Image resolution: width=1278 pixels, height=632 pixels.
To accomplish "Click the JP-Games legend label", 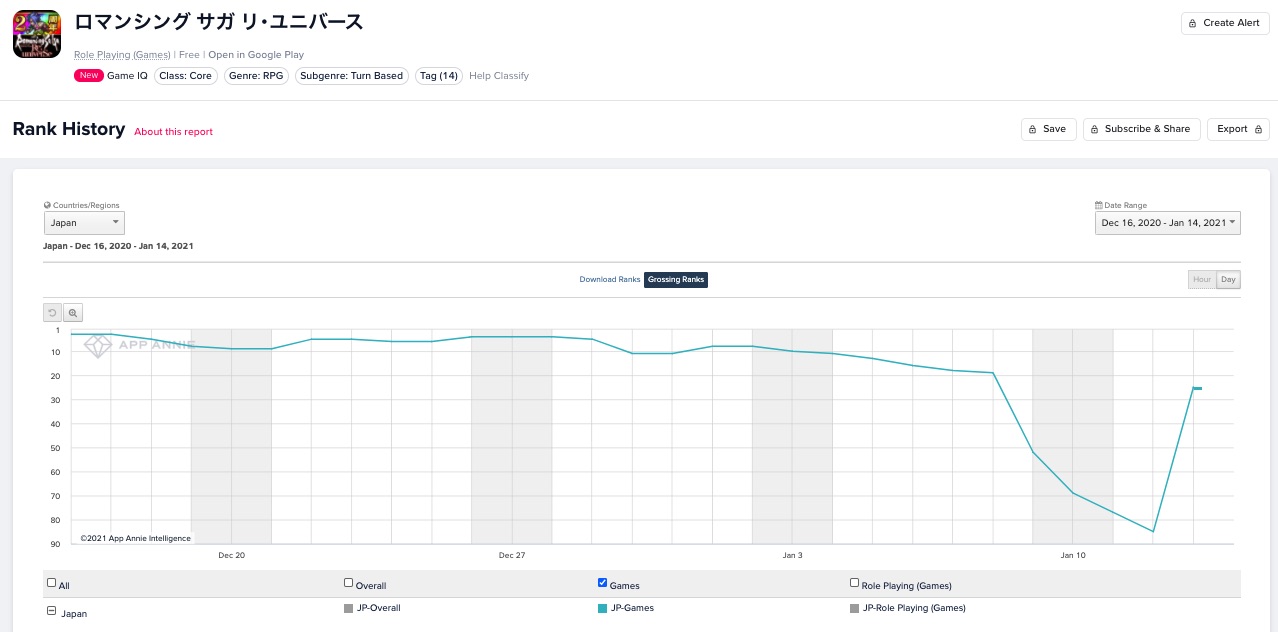I will point(632,608).
